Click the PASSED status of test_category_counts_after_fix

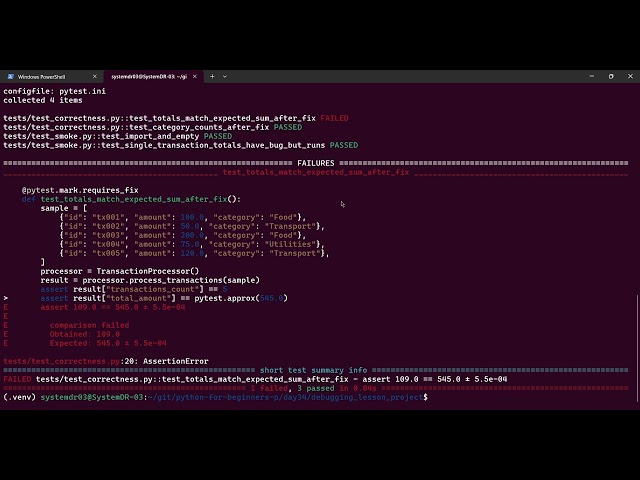tap(288, 127)
